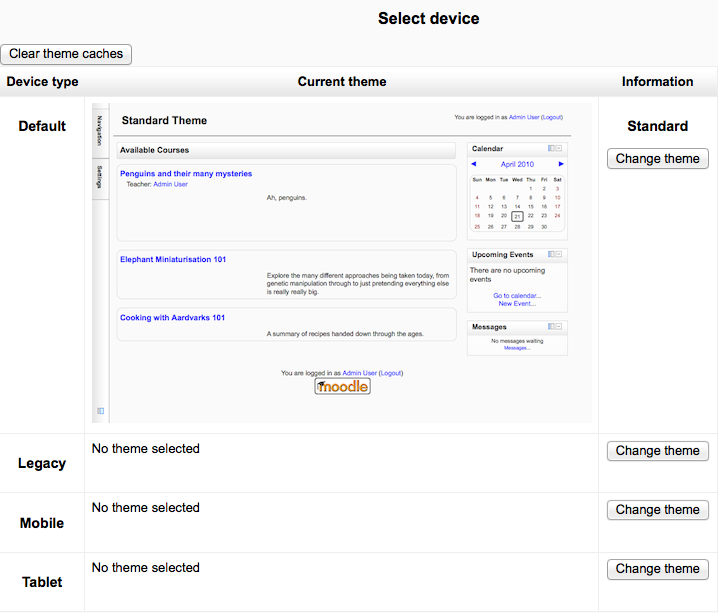Change theme for Tablet device
Viewport: 718px width, 613px height.
pyautogui.click(x=658, y=569)
